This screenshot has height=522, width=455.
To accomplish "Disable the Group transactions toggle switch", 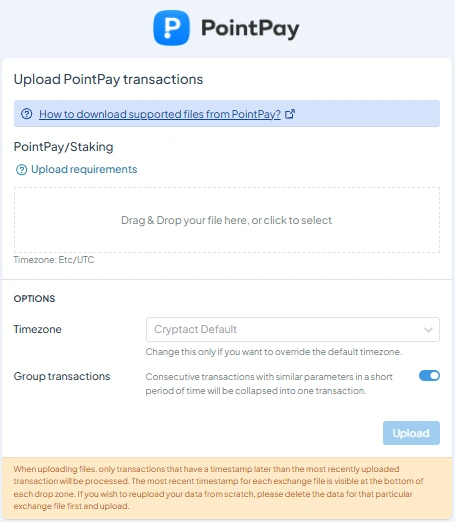I will coord(429,376).
